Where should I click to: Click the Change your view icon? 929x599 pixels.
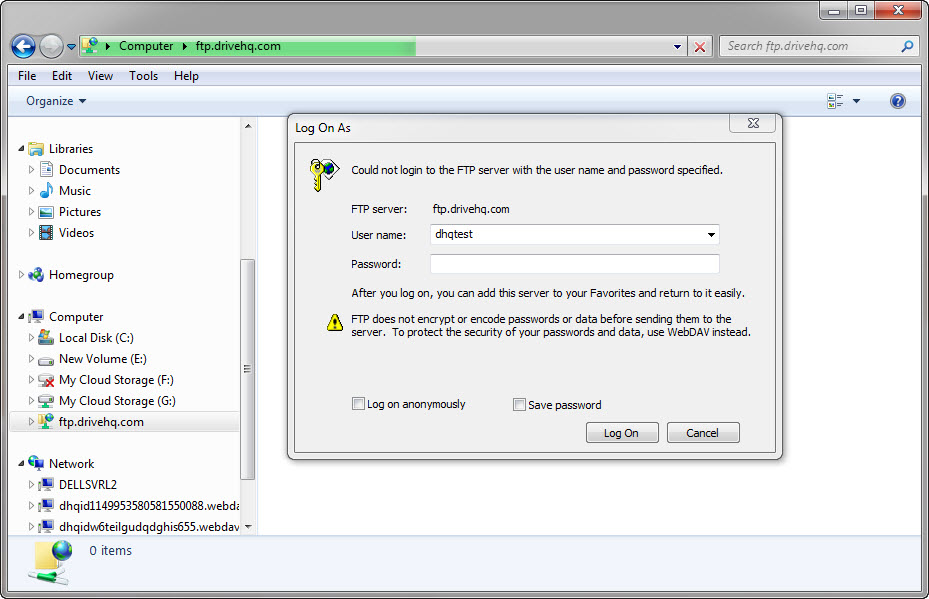point(835,101)
